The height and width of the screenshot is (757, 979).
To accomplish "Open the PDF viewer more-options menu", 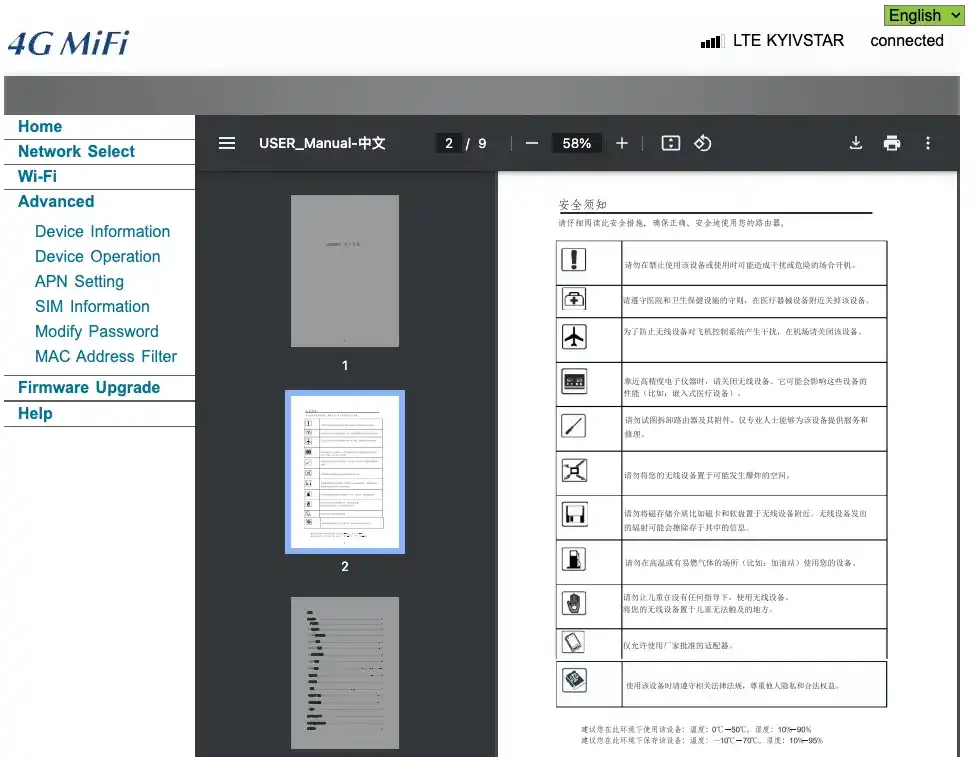I will coord(928,143).
